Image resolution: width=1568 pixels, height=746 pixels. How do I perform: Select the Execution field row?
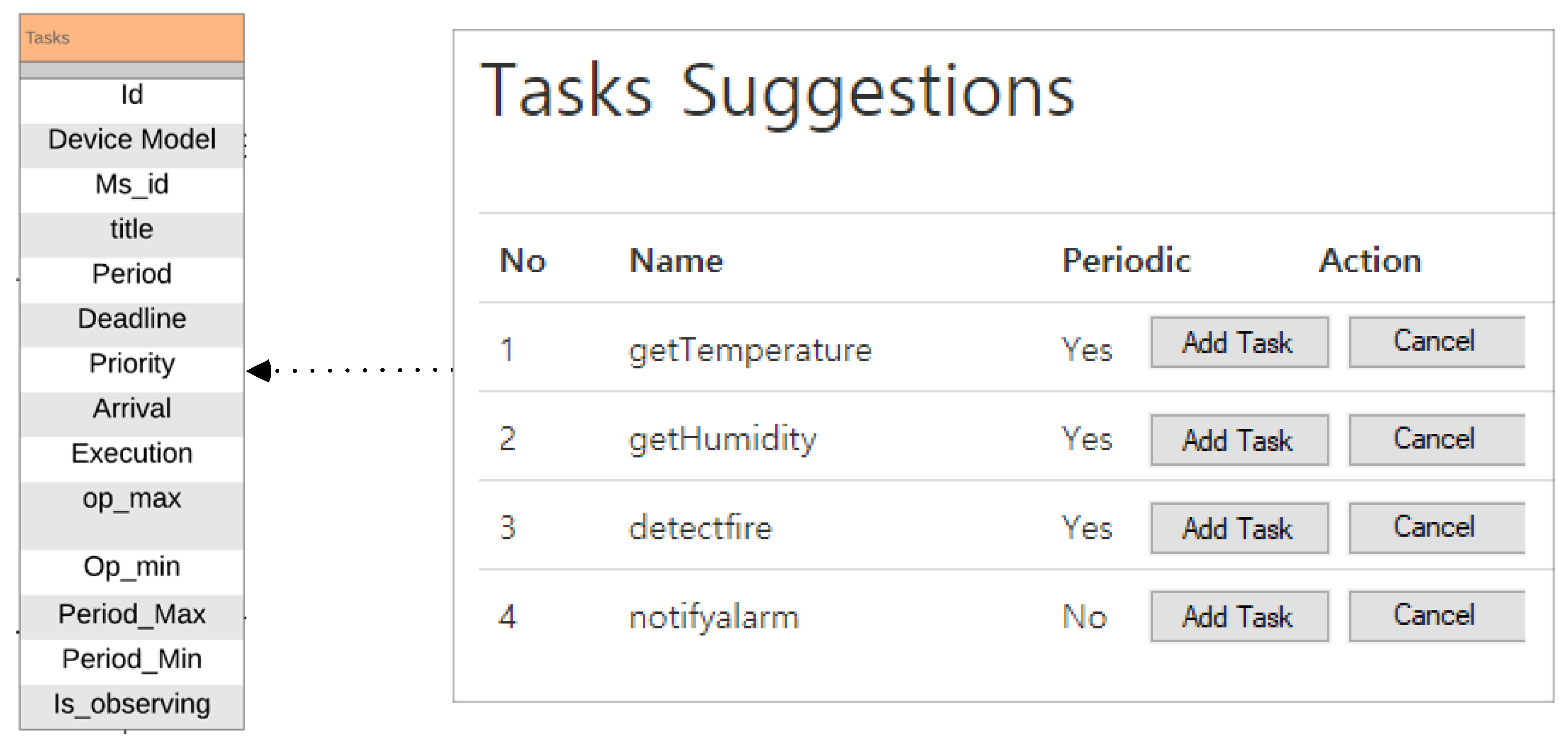pos(132,454)
